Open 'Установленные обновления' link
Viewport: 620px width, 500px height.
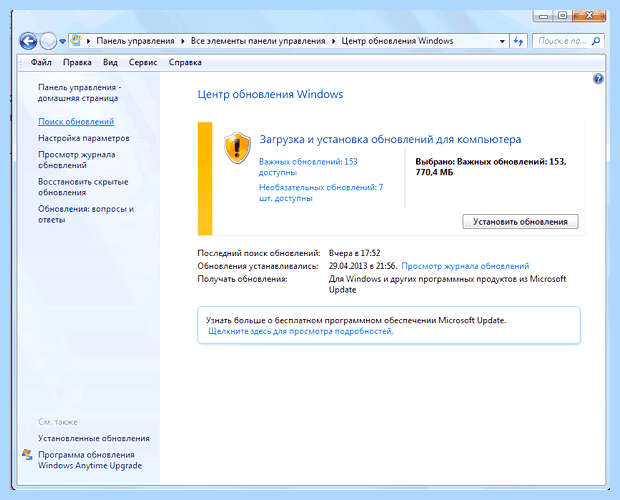tap(94, 438)
